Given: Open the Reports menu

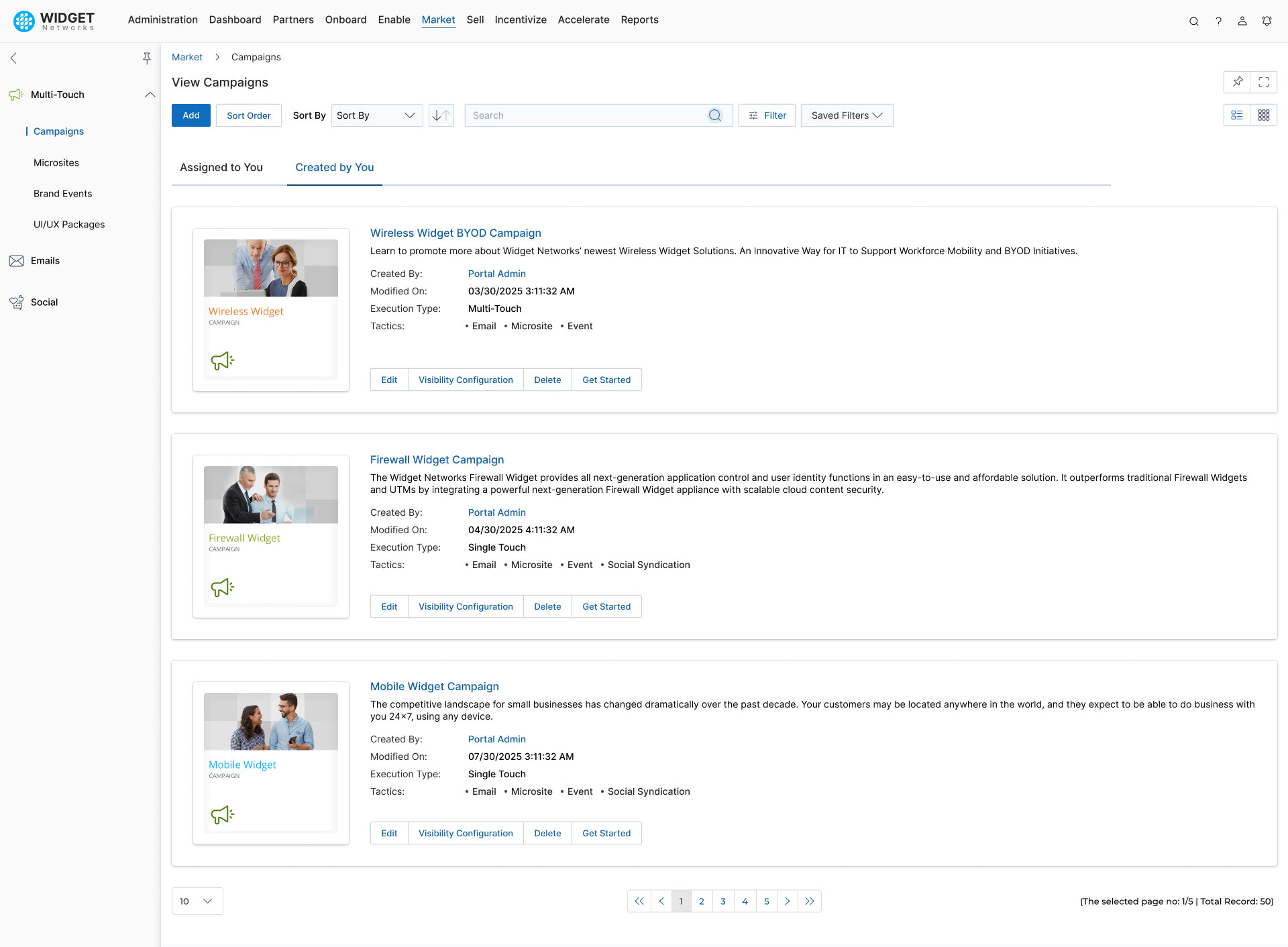Looking at the screenshot, I should (639, 19).
